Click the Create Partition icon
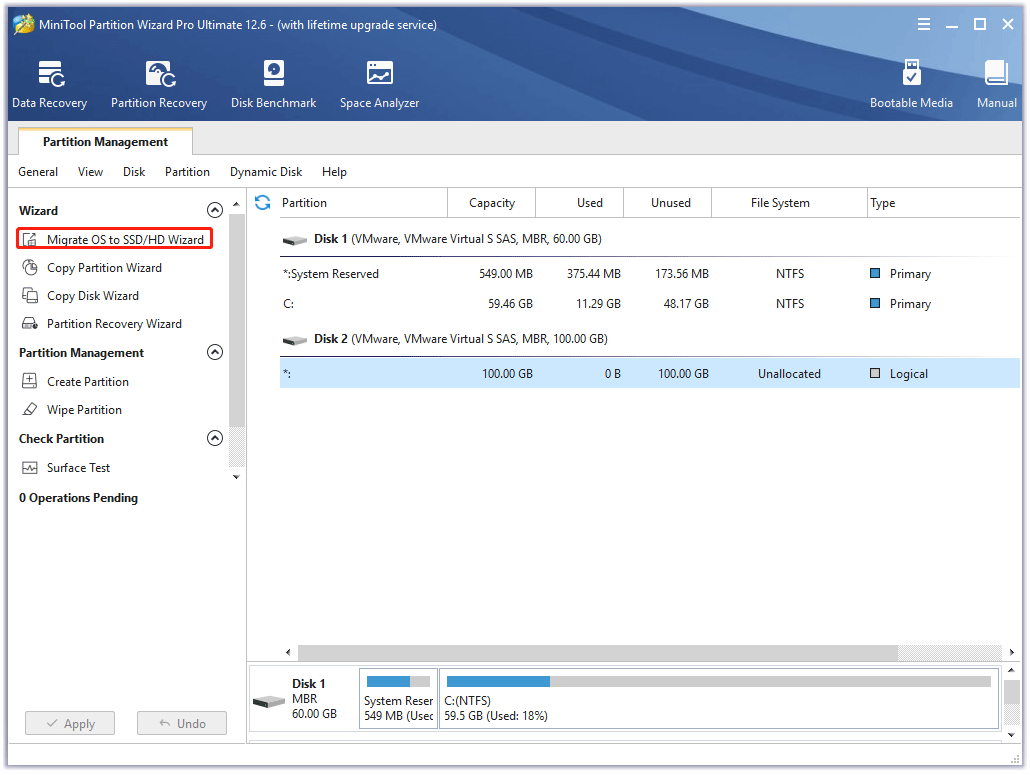This screenshot has width=1030, height=775. point(30,381)
